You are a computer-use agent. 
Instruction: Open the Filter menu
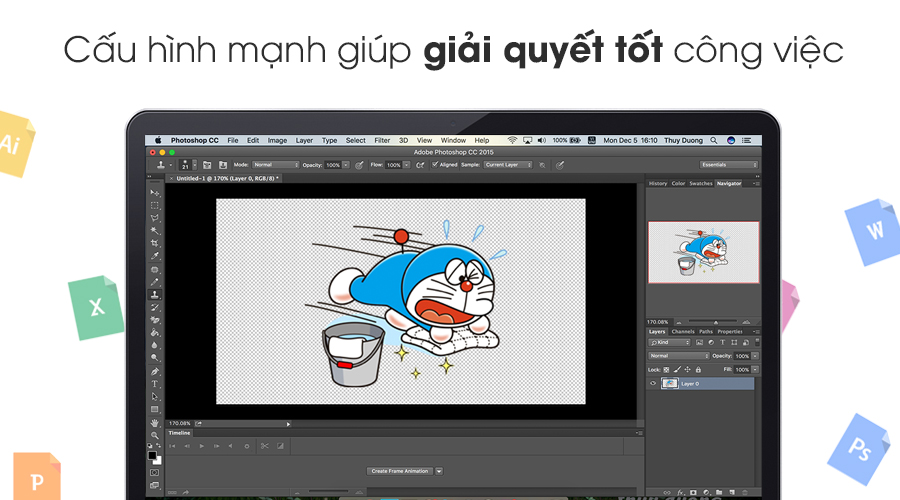(x=382, y=140)
